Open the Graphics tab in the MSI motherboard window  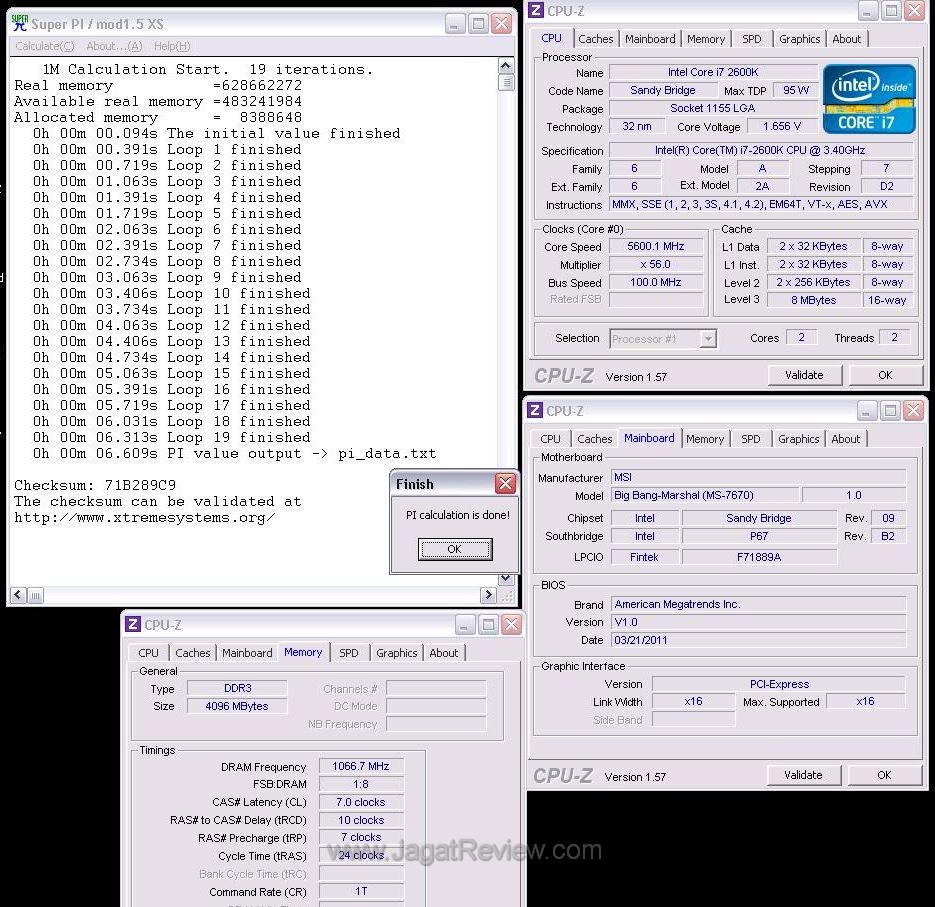(798, 439)
